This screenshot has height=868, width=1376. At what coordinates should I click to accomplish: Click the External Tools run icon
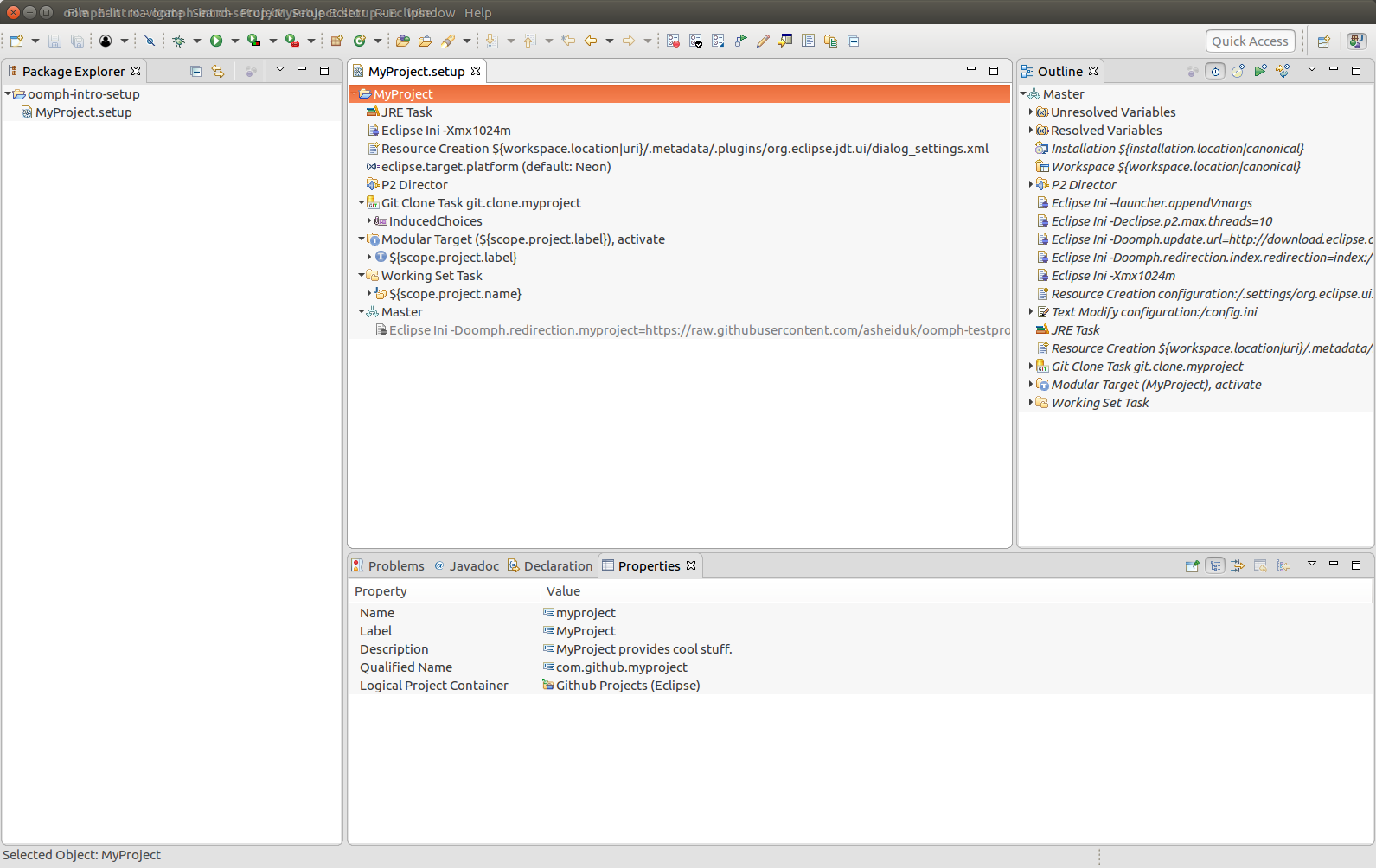pyautogui.click(x=292, y=41)
